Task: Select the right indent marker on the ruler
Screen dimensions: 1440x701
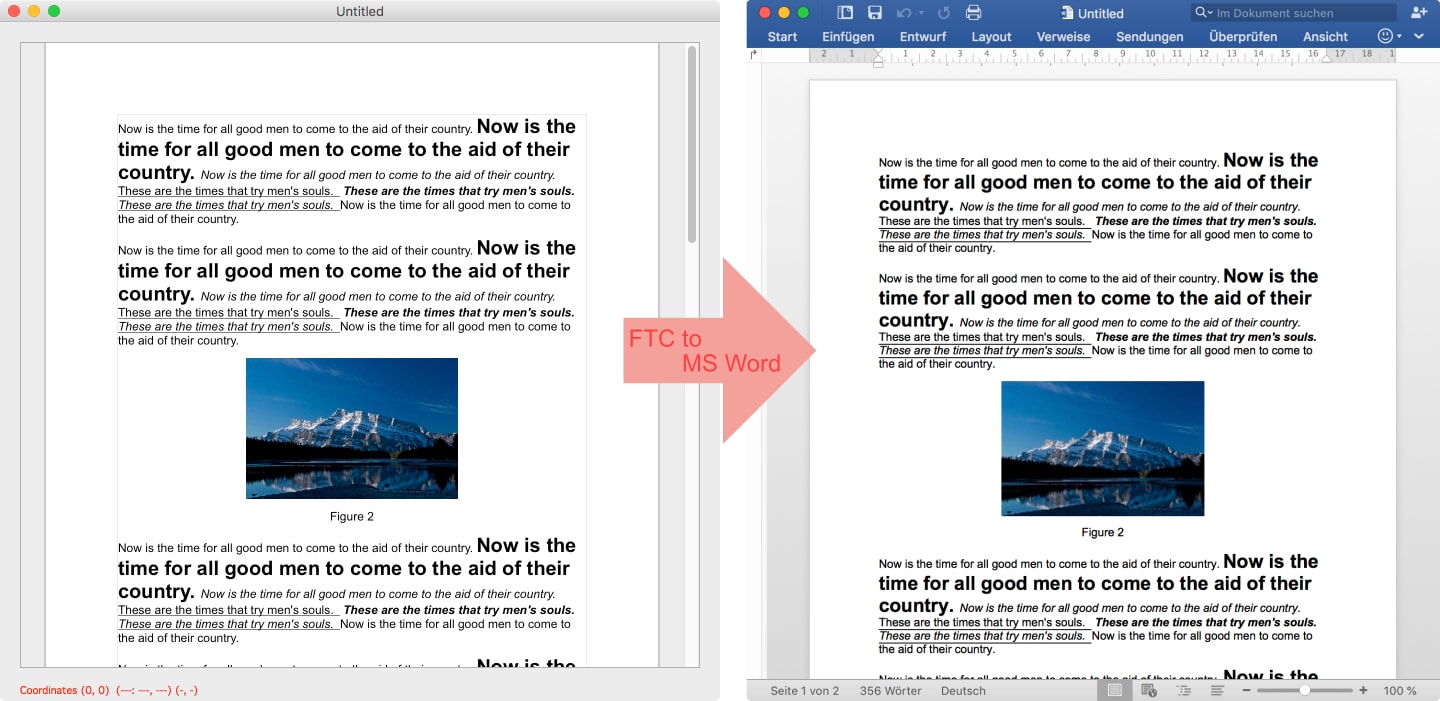Action: click(1326, 59)
